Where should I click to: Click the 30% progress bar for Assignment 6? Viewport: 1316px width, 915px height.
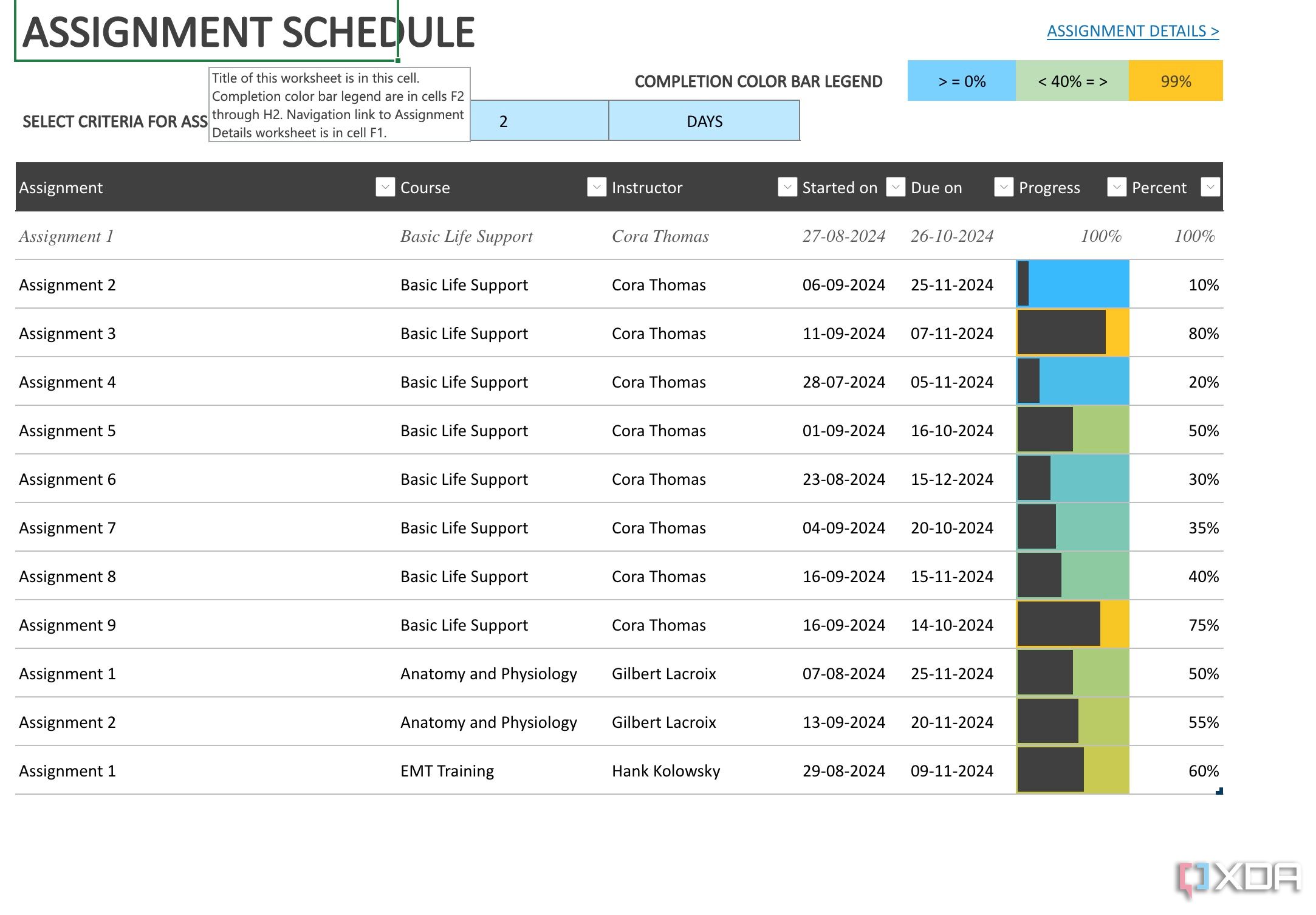click(x=1072, y=478)
